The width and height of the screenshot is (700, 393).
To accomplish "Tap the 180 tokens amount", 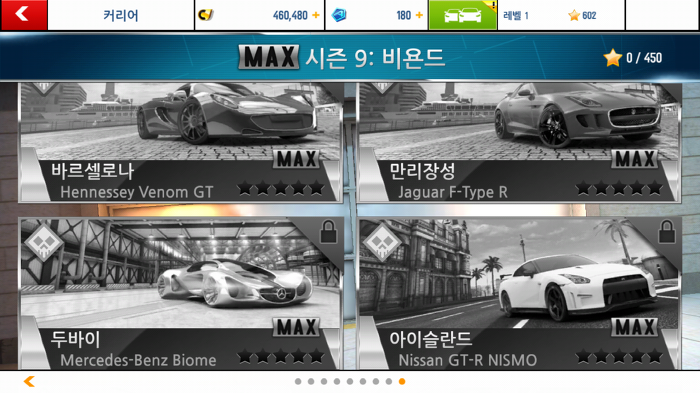I will [x=404, y=16].
